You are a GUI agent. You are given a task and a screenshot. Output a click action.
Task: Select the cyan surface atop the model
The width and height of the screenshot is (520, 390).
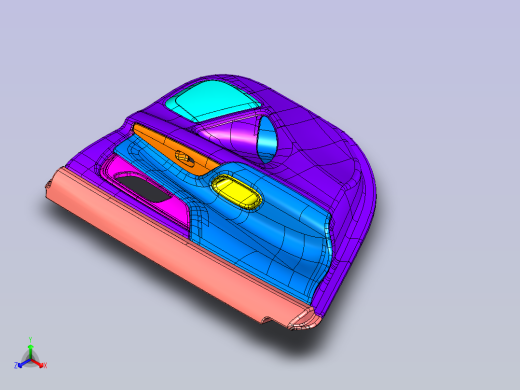point(213,100)
